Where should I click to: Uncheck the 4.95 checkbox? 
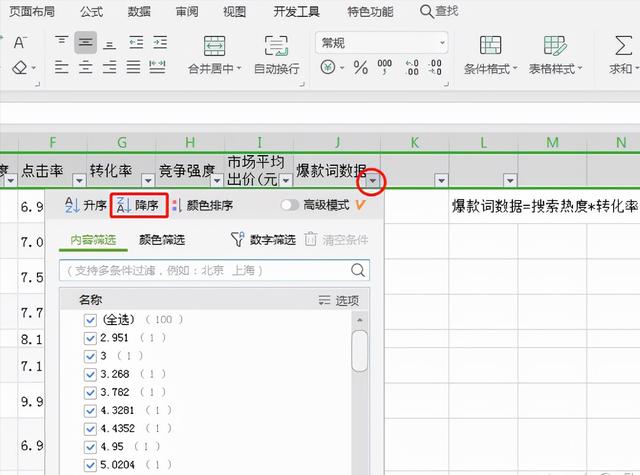[x=90, y=447]
